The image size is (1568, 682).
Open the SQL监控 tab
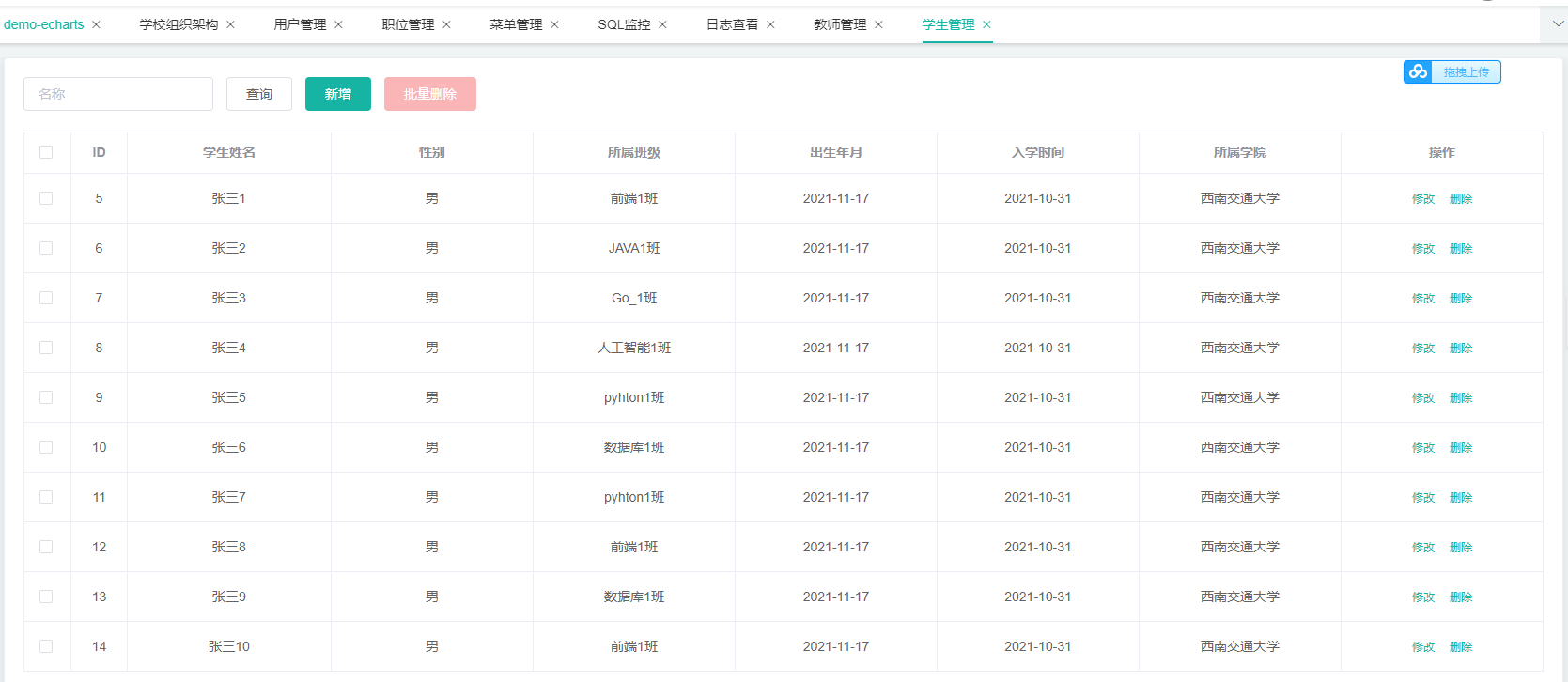pyautogui.click(x=624, y=24)
